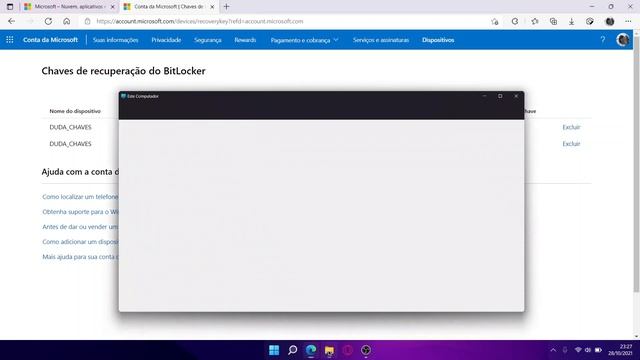Close the 'Microsoft – Nuvem, aplicativos' tab
This screenshot has width=640, height=360.
point(113,7)
